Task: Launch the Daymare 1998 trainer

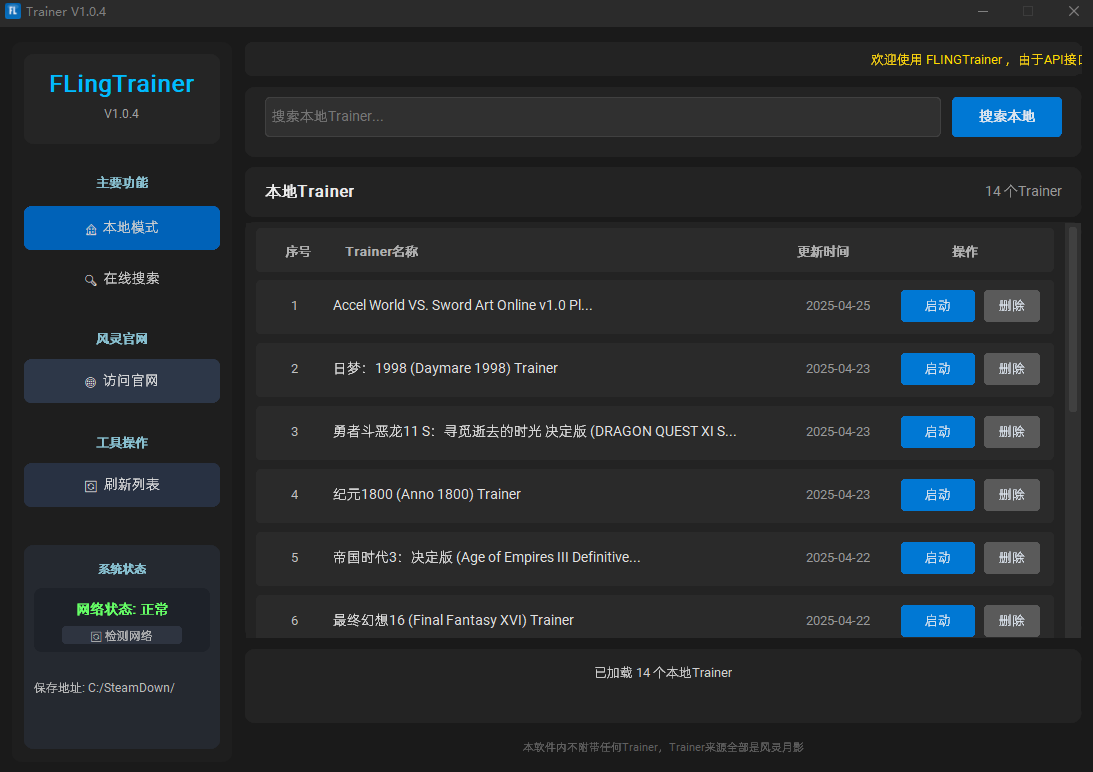Action: click(x=938, y=368)
